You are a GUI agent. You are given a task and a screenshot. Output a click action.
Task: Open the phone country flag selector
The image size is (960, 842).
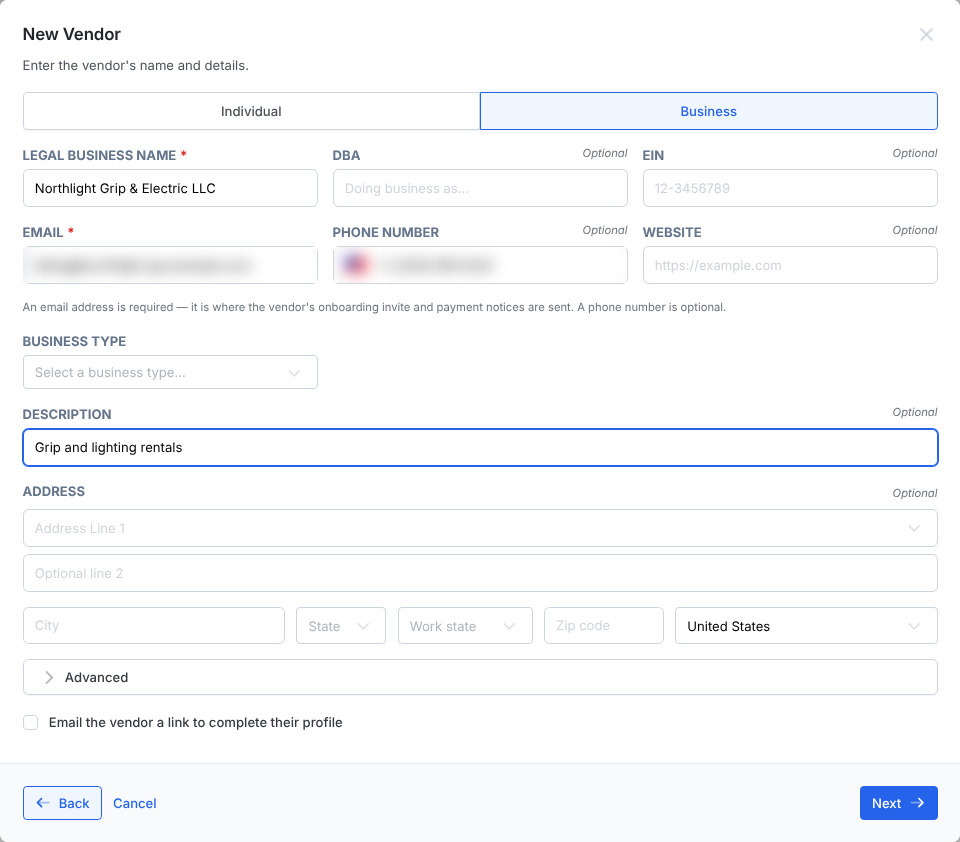(355, 265)
